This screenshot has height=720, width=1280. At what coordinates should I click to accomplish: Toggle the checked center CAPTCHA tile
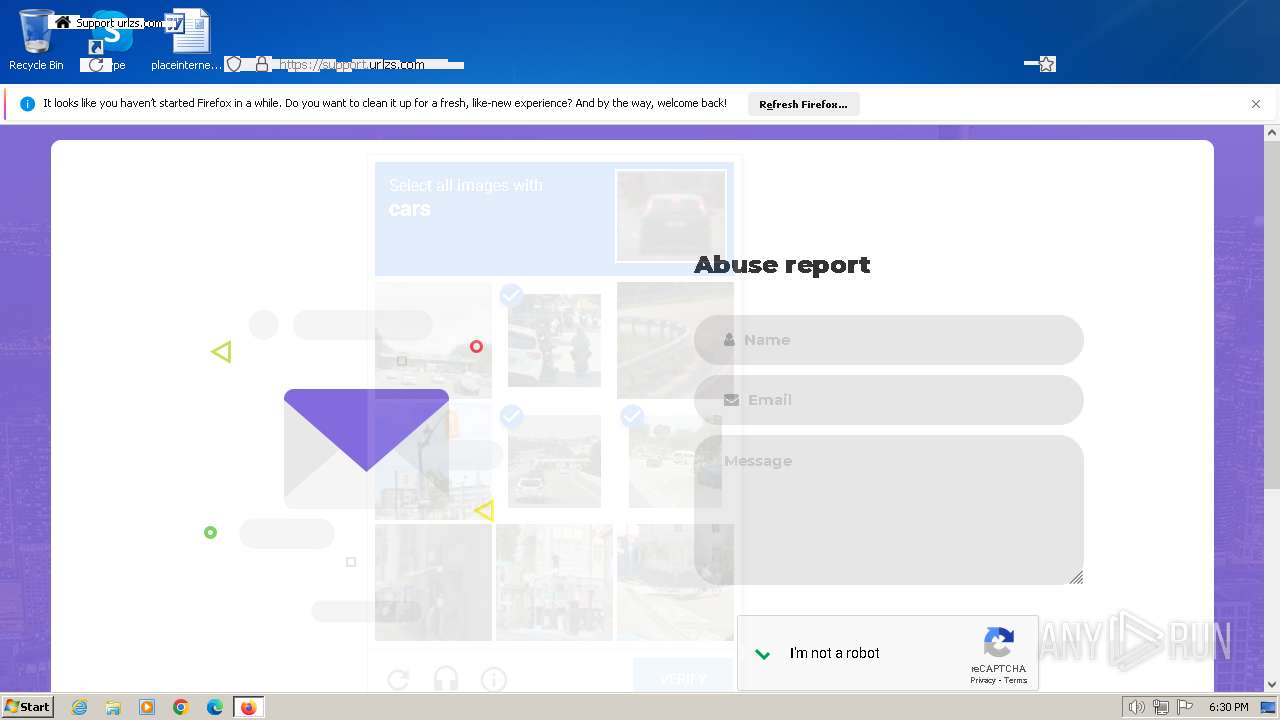pyautogui.click(x=554, y=461)
